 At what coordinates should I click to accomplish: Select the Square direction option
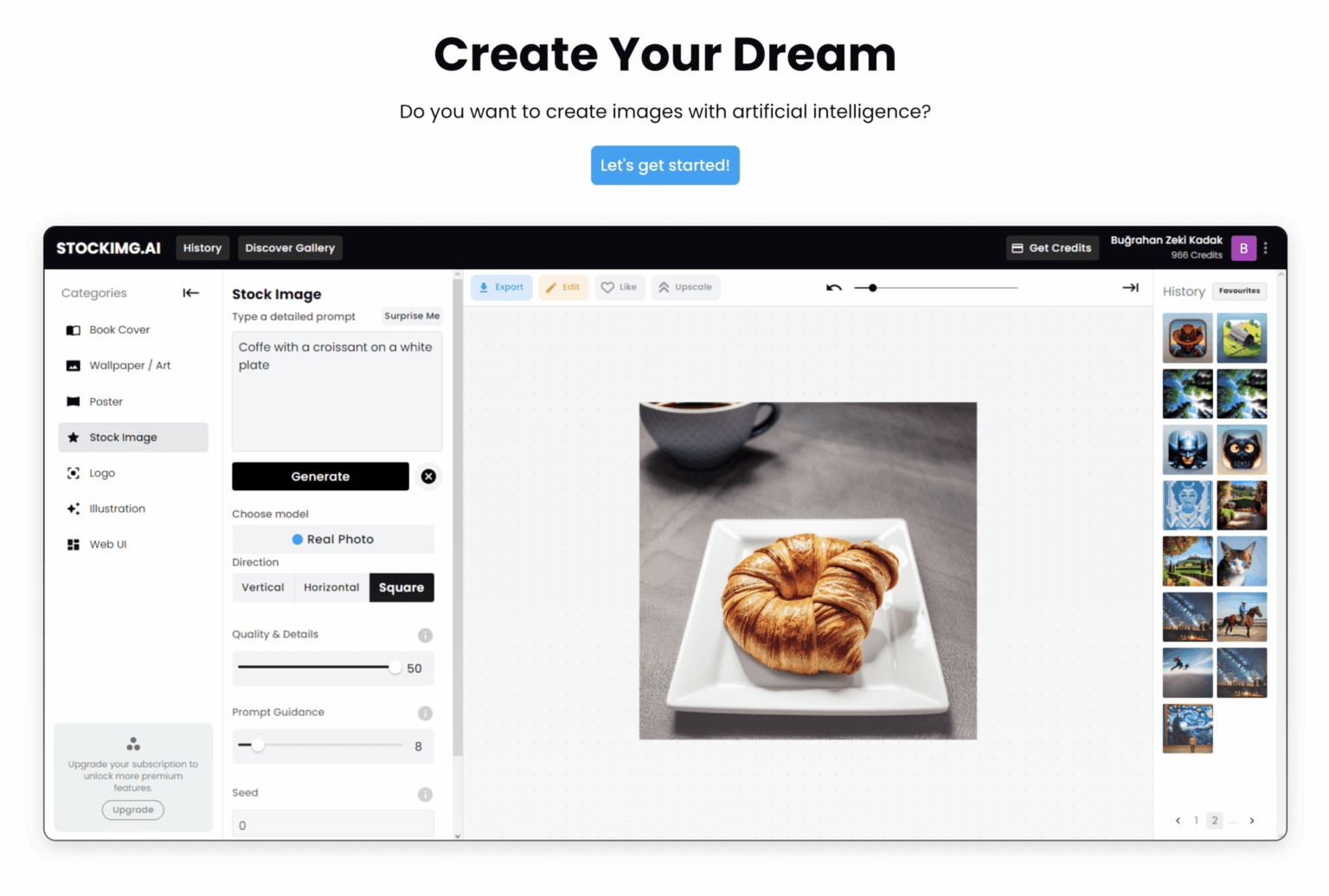[x=401, y=588]
